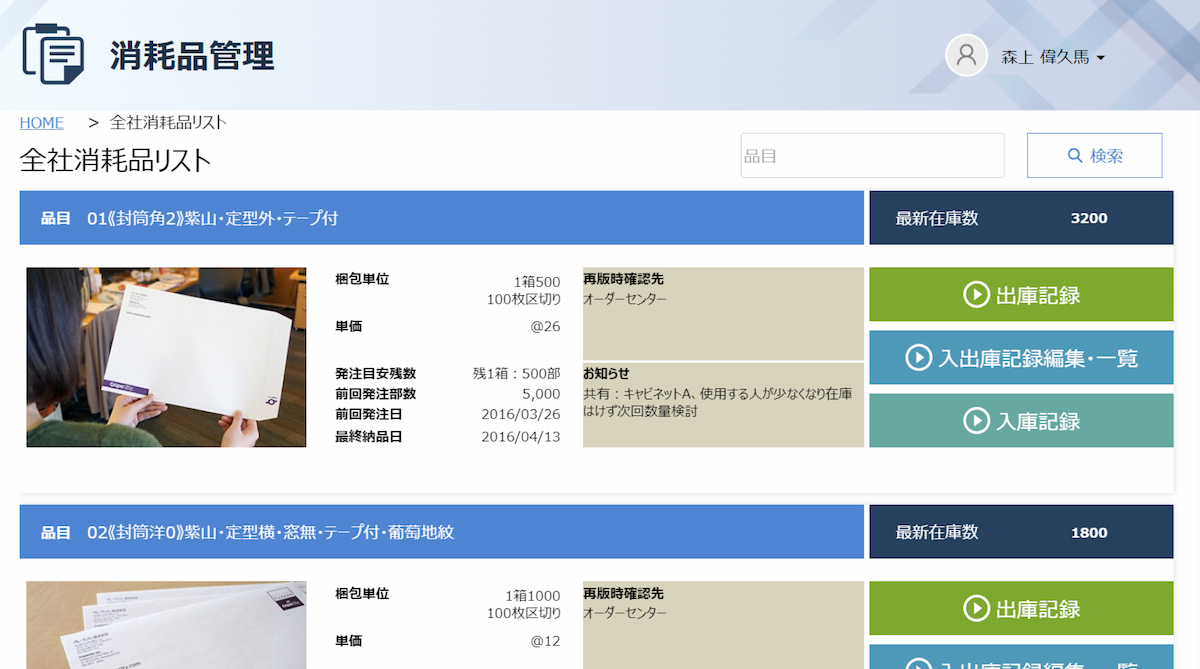Click the magnifier icon inside the 検索 button
Screen dimensions: 1200x669
point(1074,155)
